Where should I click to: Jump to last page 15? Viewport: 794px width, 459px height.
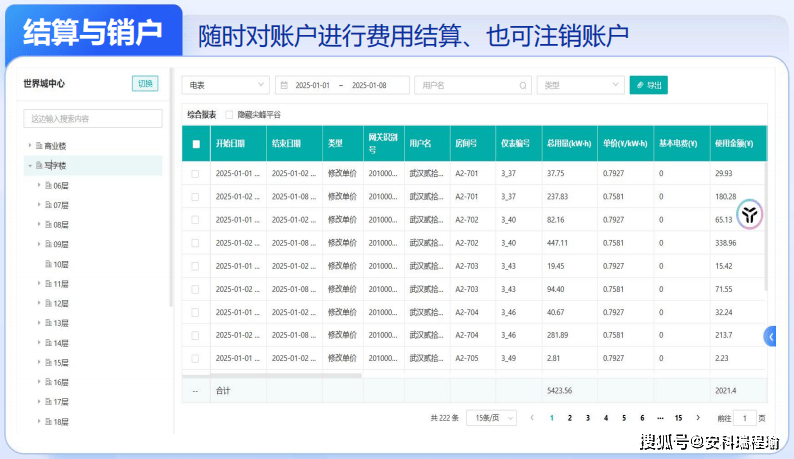[679, 418]
